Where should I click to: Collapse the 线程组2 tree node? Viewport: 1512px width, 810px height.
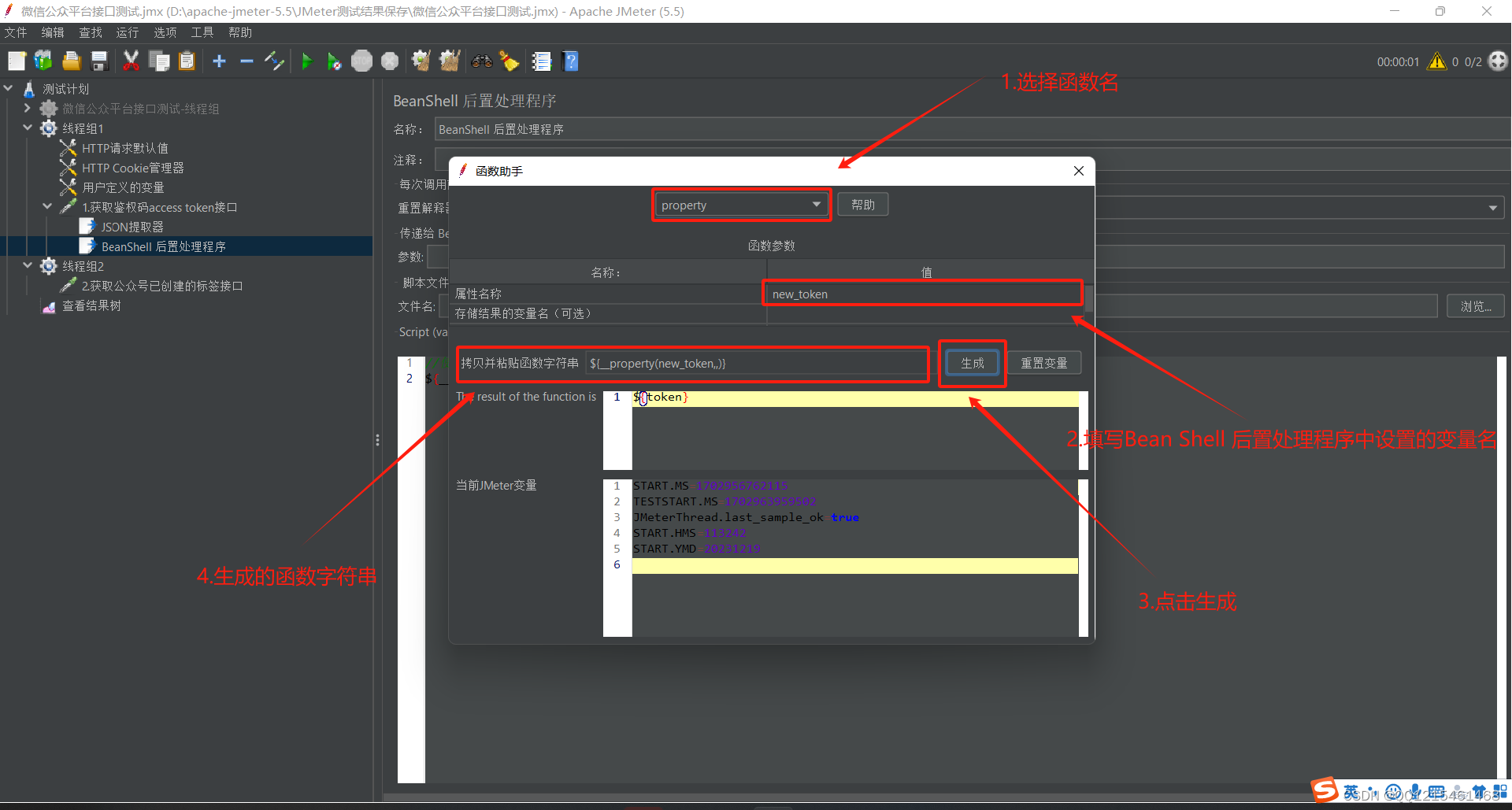[28, 265]
